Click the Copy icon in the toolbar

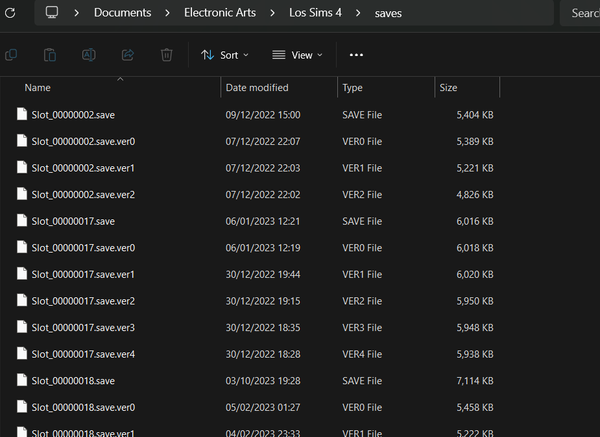(x=11, y=55)
